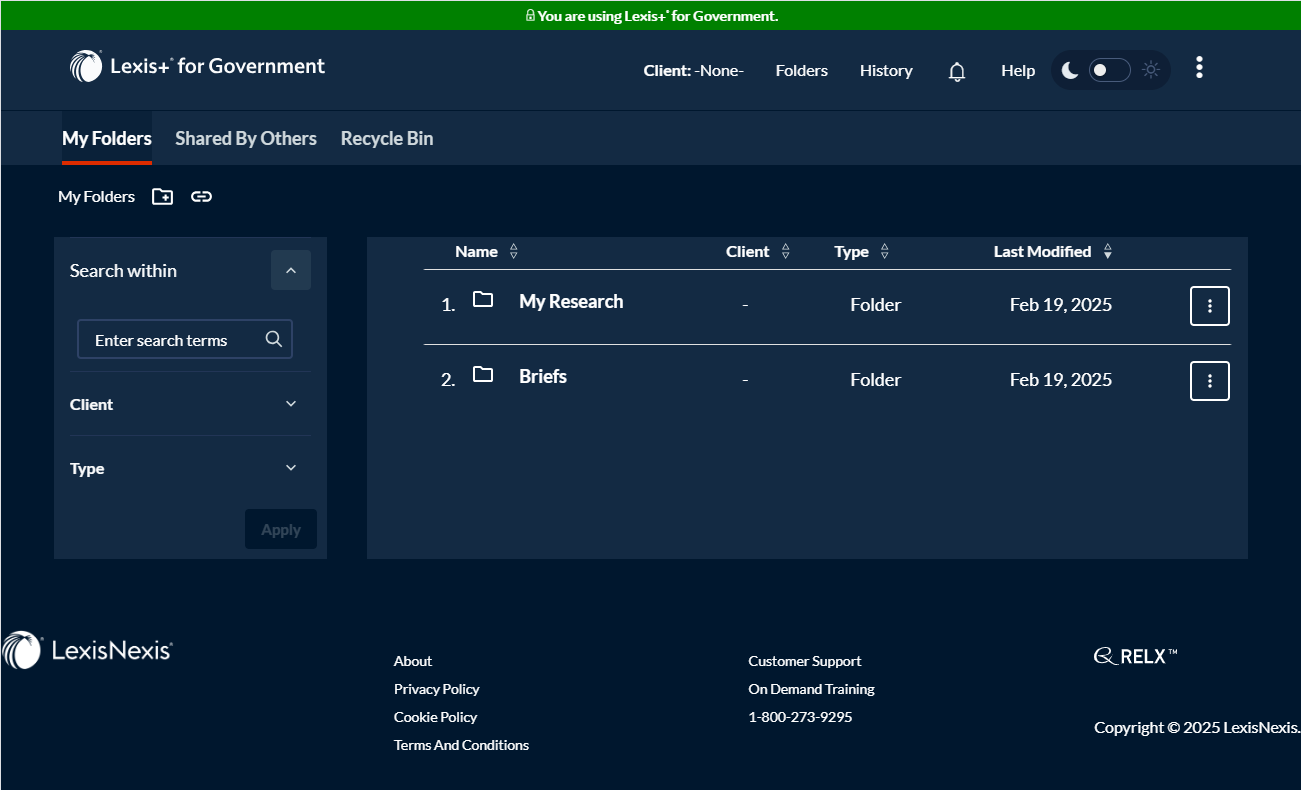This screenshot has width=1301, height=790.
Task: Click the link folders icon
Action: coord(202,197)
